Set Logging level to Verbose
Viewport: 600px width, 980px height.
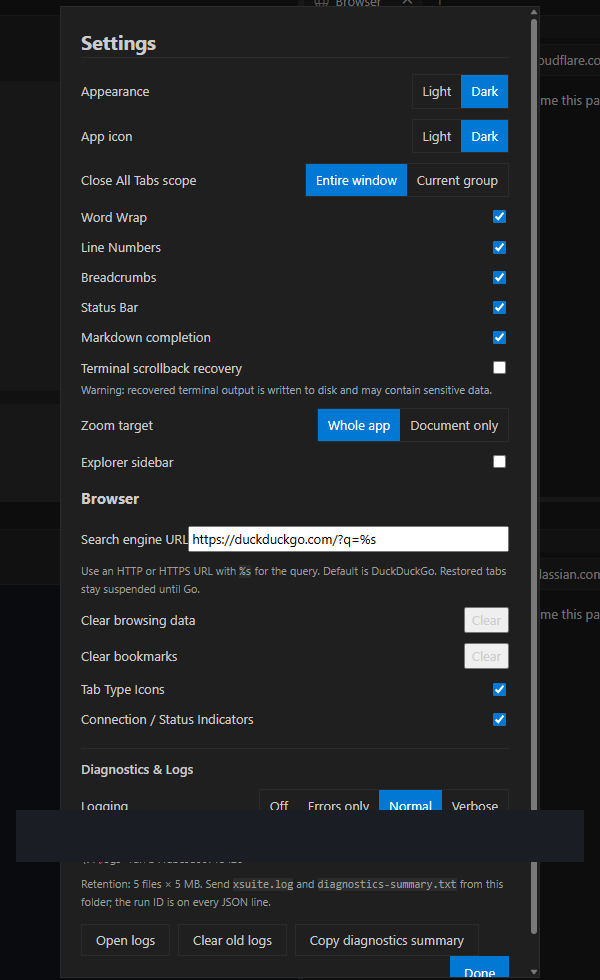pos(475,801)
